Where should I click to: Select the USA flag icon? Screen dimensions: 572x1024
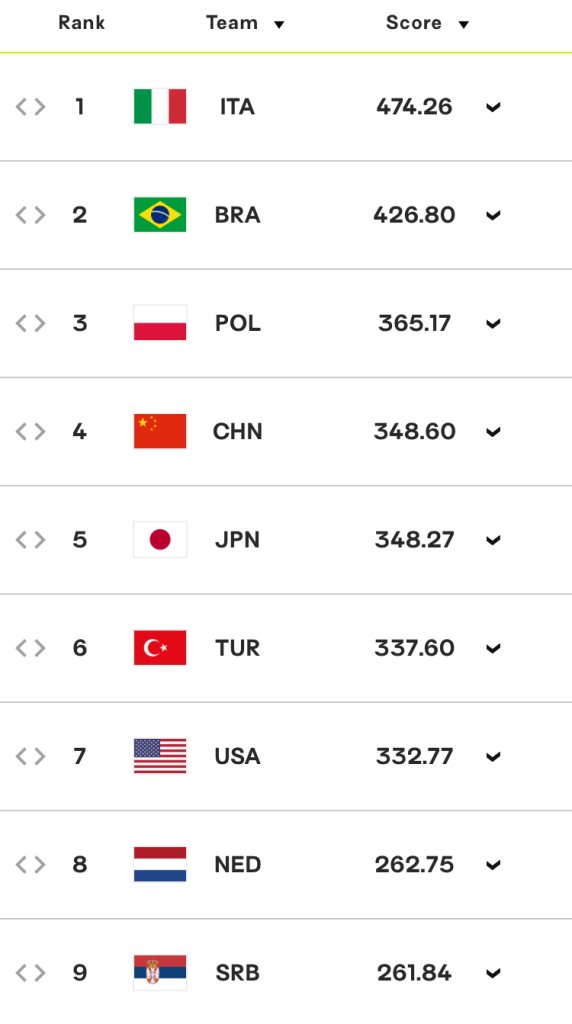(160, 756)
